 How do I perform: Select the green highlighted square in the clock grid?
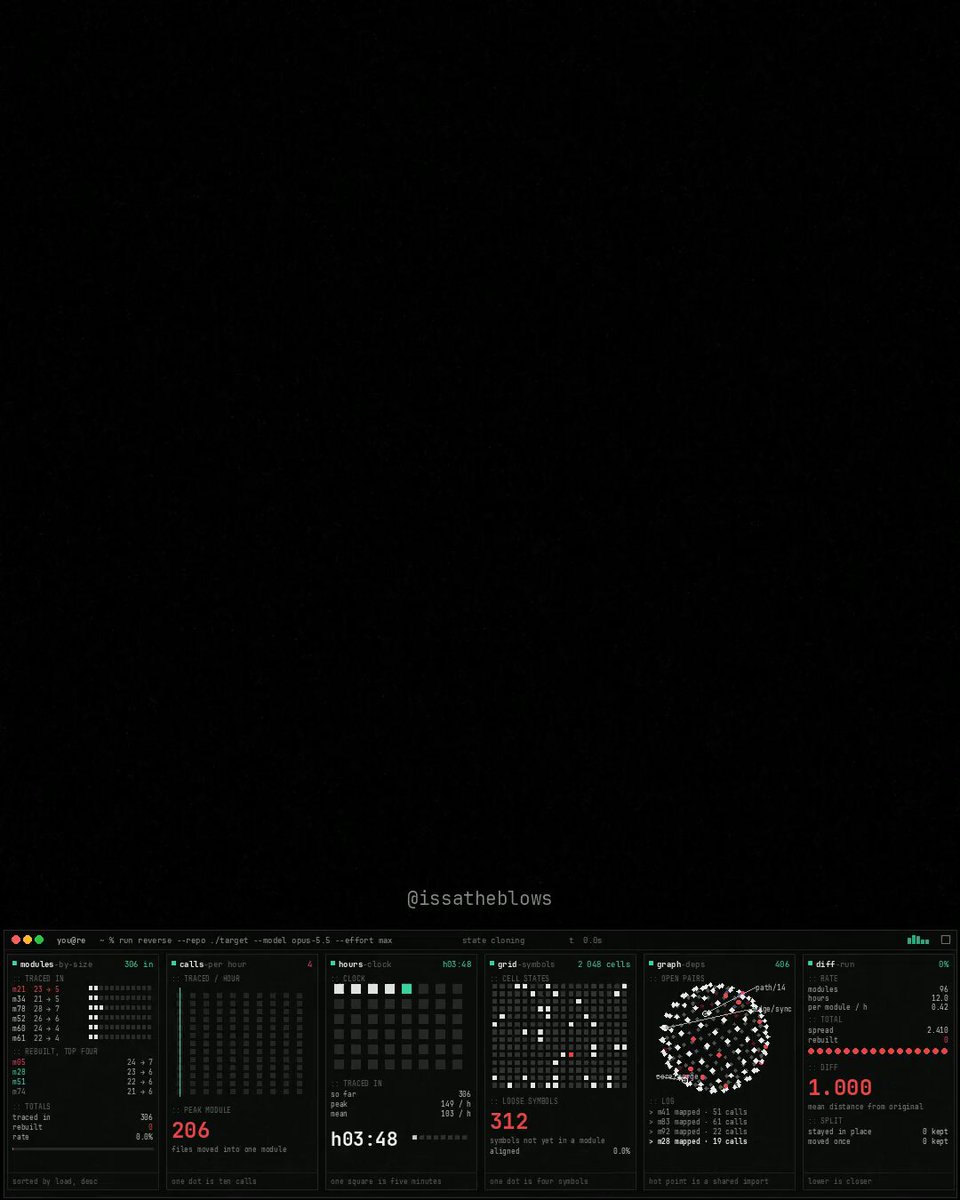407,989
